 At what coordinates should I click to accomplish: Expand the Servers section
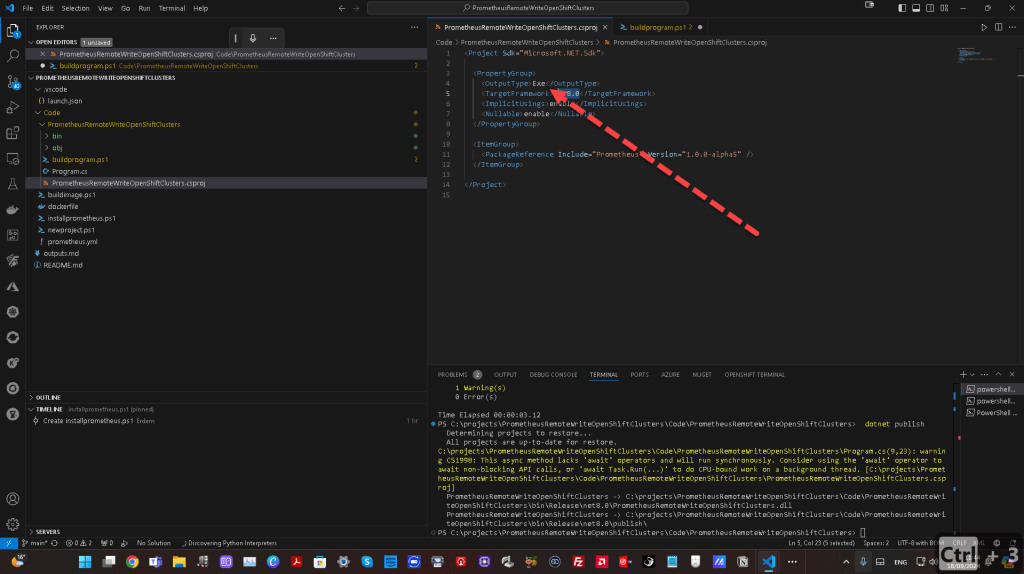click(31, 532)
